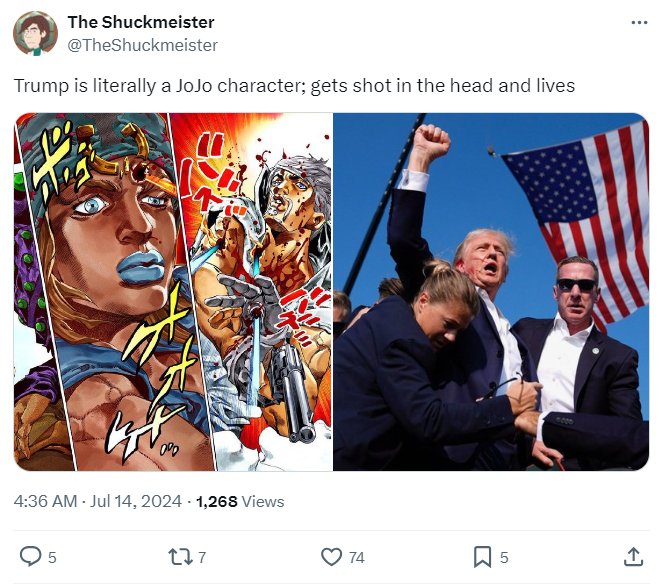The width and height of the screenshot is (659, 586).
Task: Visit the @TheShuckmeister handle link
Action: [142, 45]
